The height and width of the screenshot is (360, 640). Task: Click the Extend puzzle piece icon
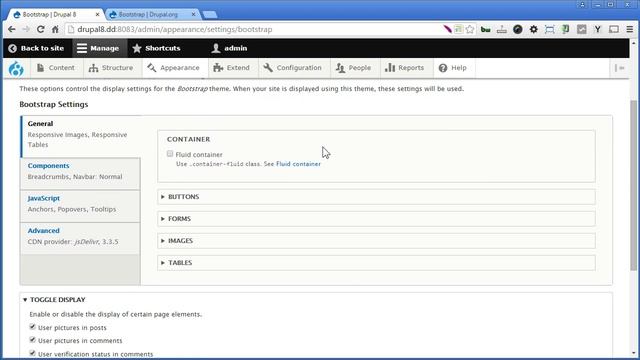(218, 68)
